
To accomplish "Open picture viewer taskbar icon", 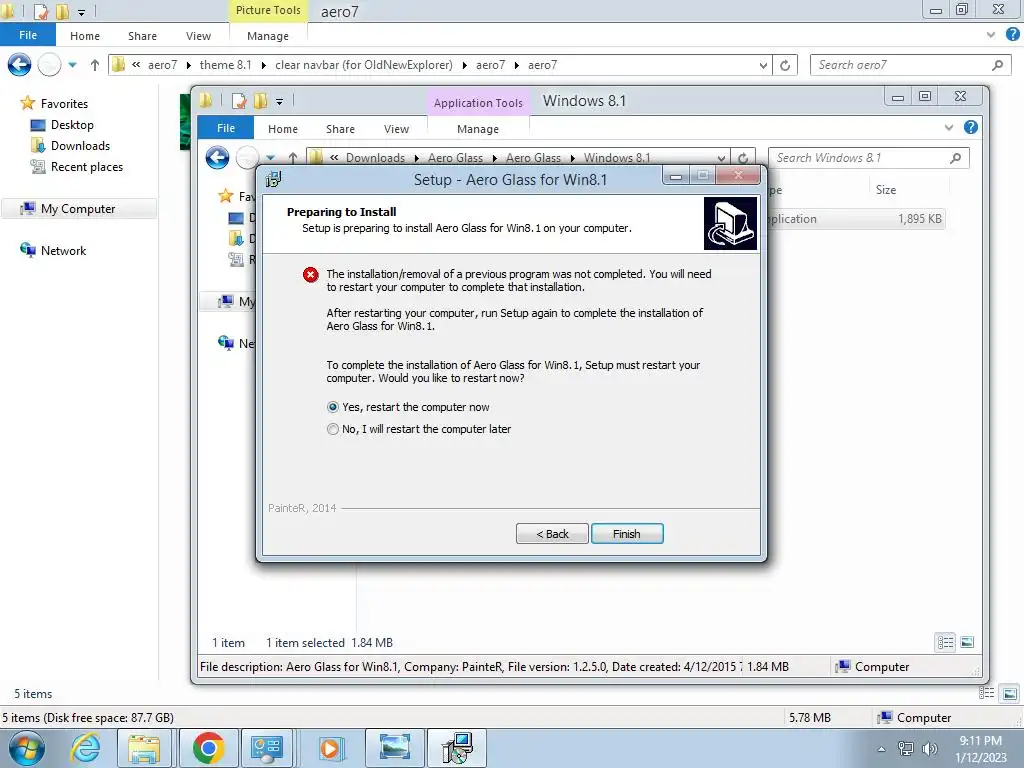I will 394,748.
